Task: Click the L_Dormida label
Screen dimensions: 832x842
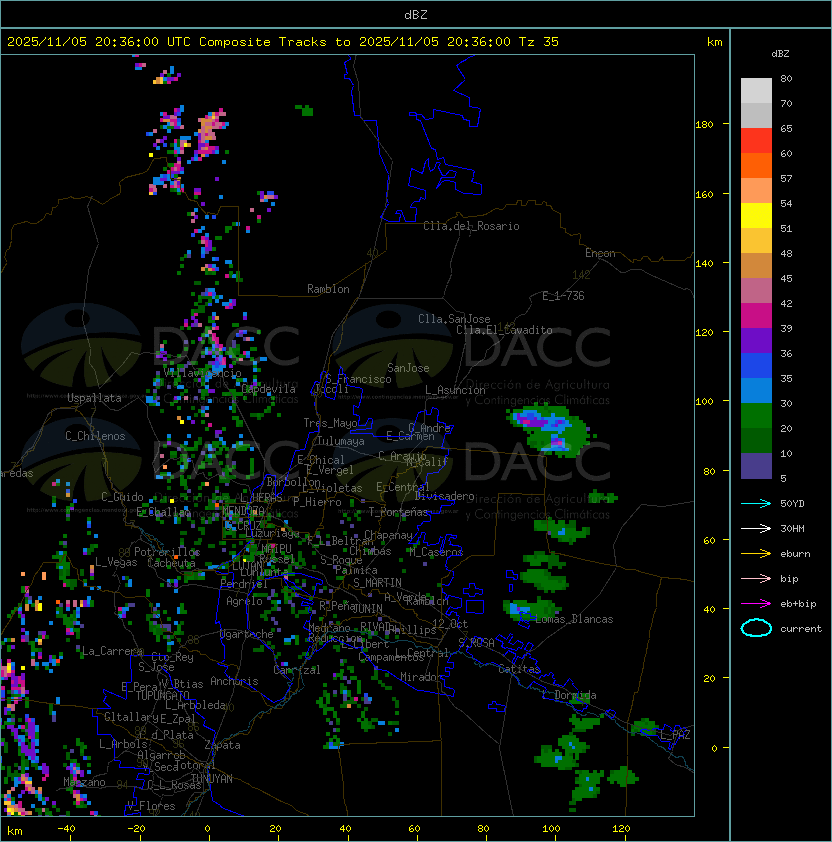Action: click(x=569, y=695)
